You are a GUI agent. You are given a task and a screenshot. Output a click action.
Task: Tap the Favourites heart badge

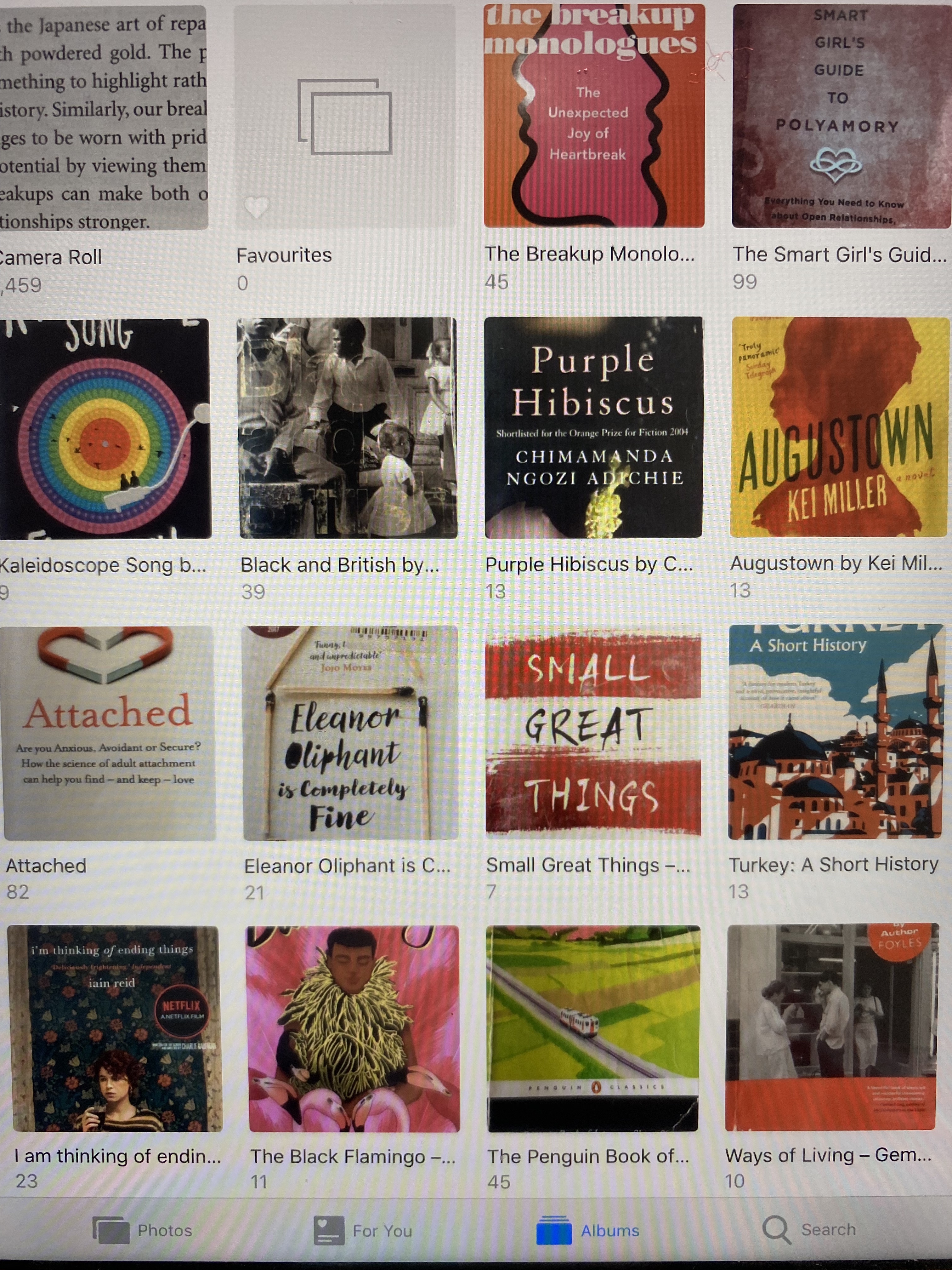(257, 207)
